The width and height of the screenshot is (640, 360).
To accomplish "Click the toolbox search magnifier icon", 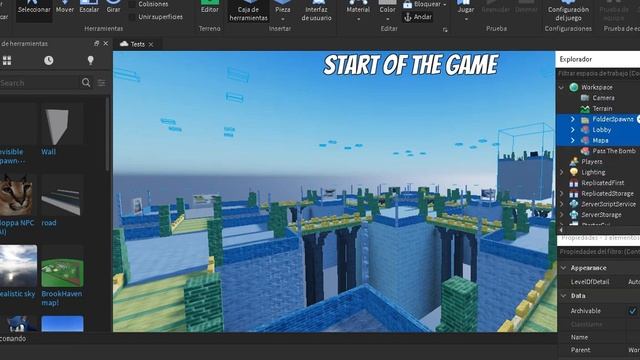I will click(86, 83).
